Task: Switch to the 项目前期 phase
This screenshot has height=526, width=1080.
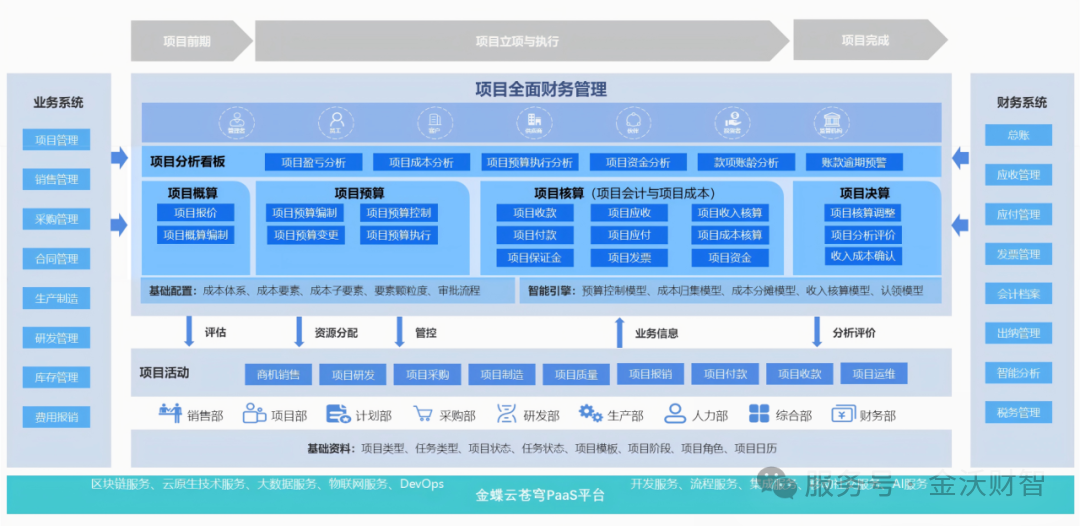Action: tap(192, 41)
